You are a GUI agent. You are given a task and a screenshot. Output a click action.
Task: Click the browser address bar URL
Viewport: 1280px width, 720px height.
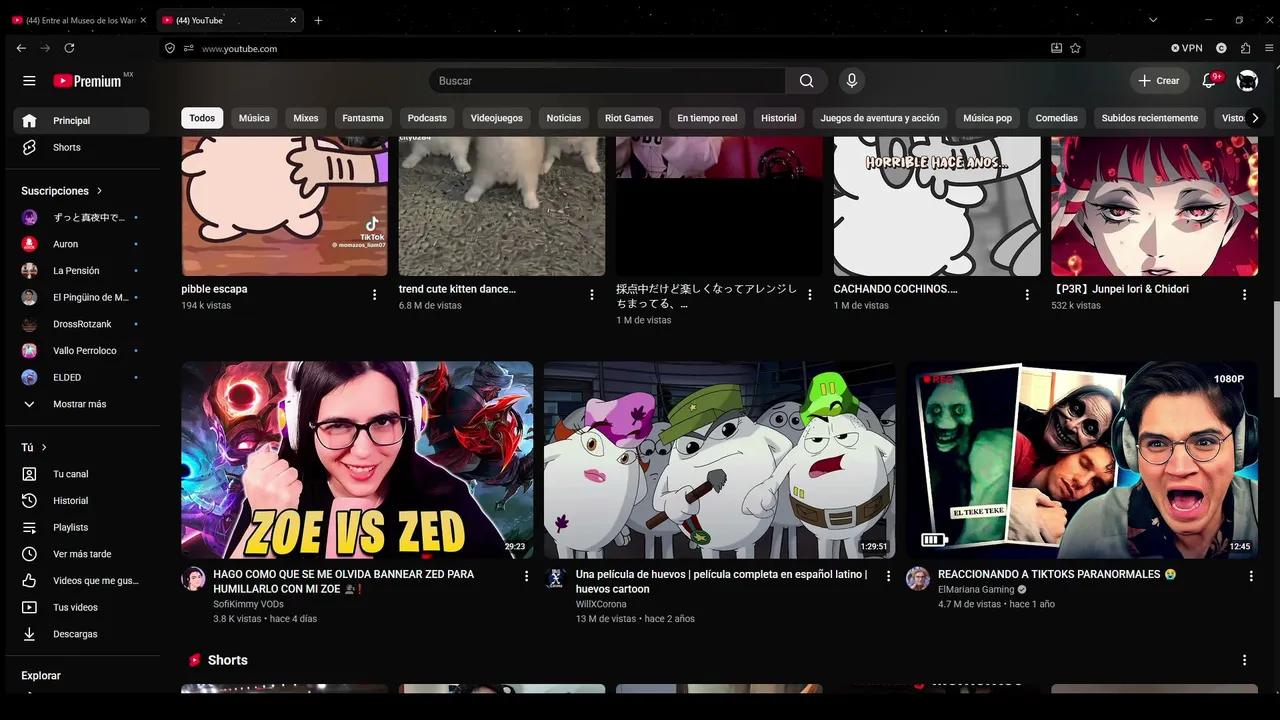pos(239,48)
